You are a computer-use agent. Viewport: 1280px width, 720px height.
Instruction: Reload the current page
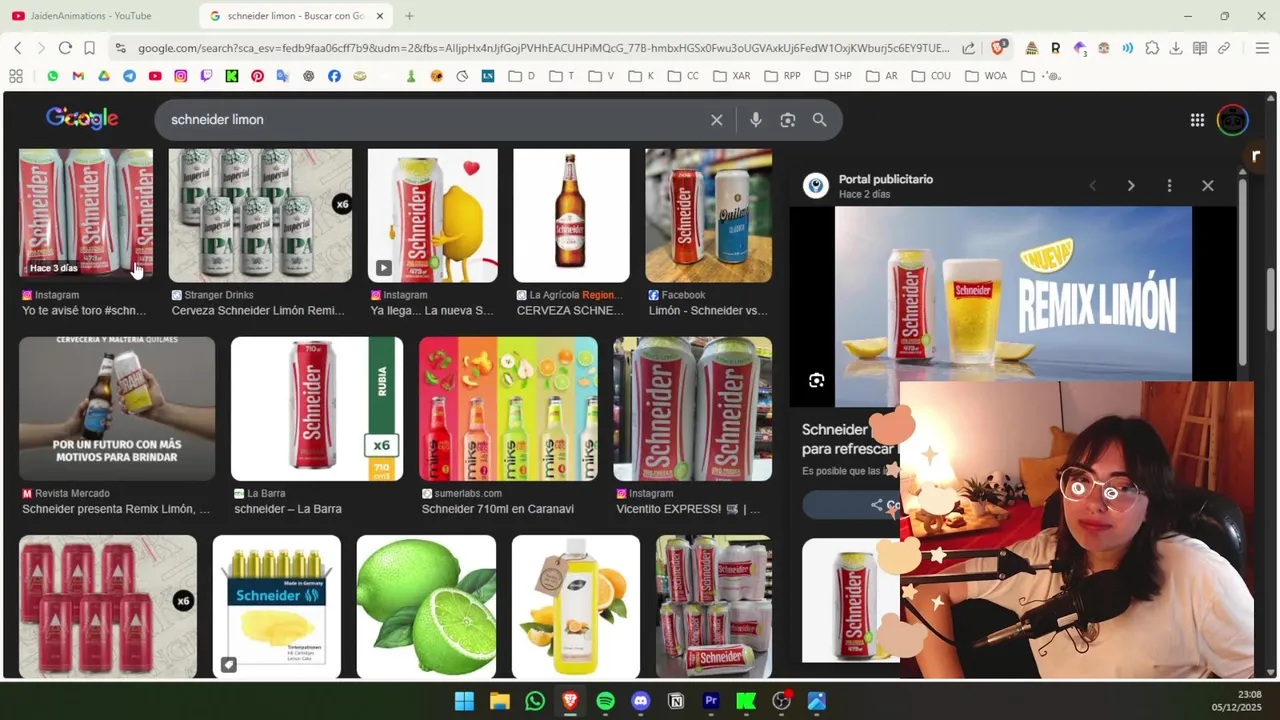[65, 48]
